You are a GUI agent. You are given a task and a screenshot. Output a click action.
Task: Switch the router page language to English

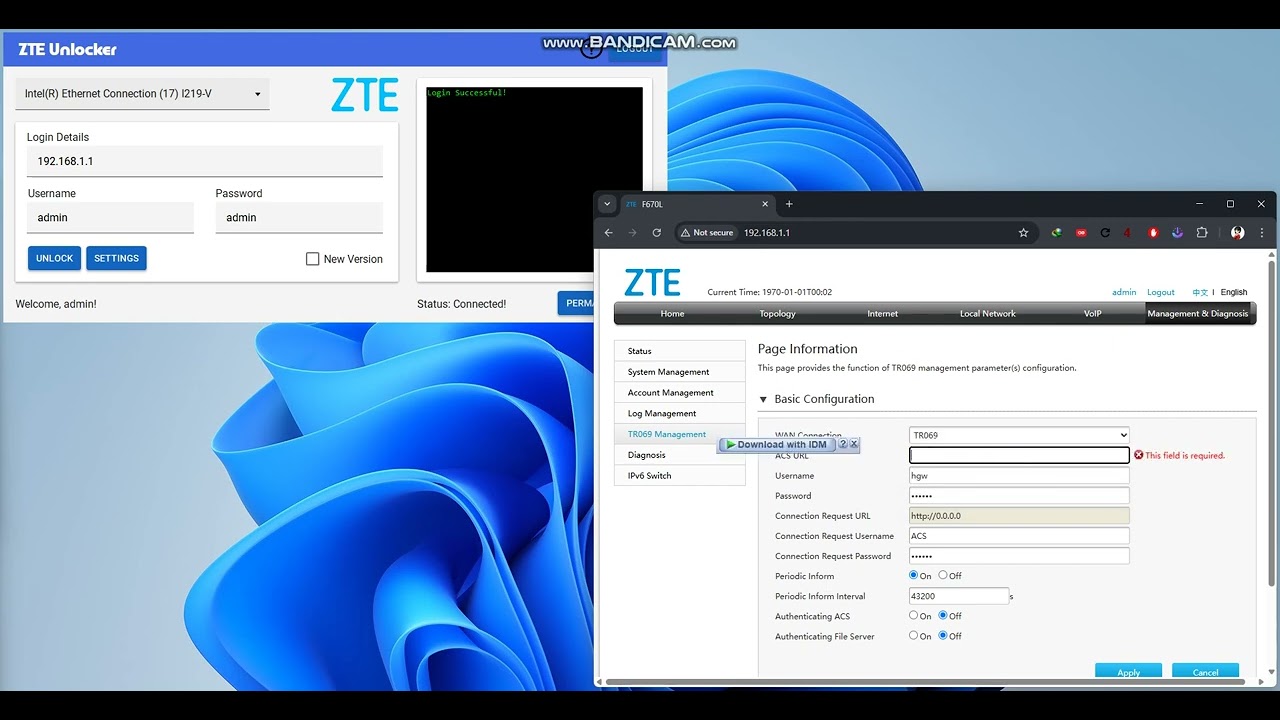click(1234, 292)
